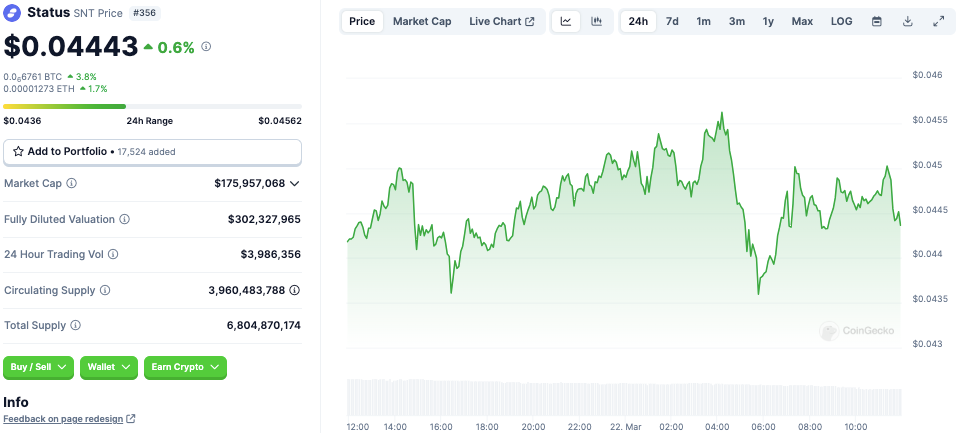Image resolution: width=960 pixels, height=433 pixels.
Task: Show Fully Diluted Valuation info icon
Action: click(124, 219)
